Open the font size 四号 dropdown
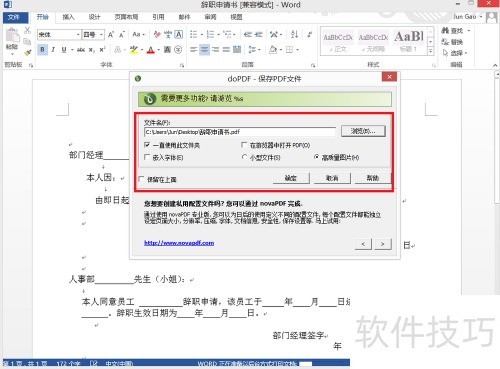This screenshot has width=500, height=369. coord(101,34)
